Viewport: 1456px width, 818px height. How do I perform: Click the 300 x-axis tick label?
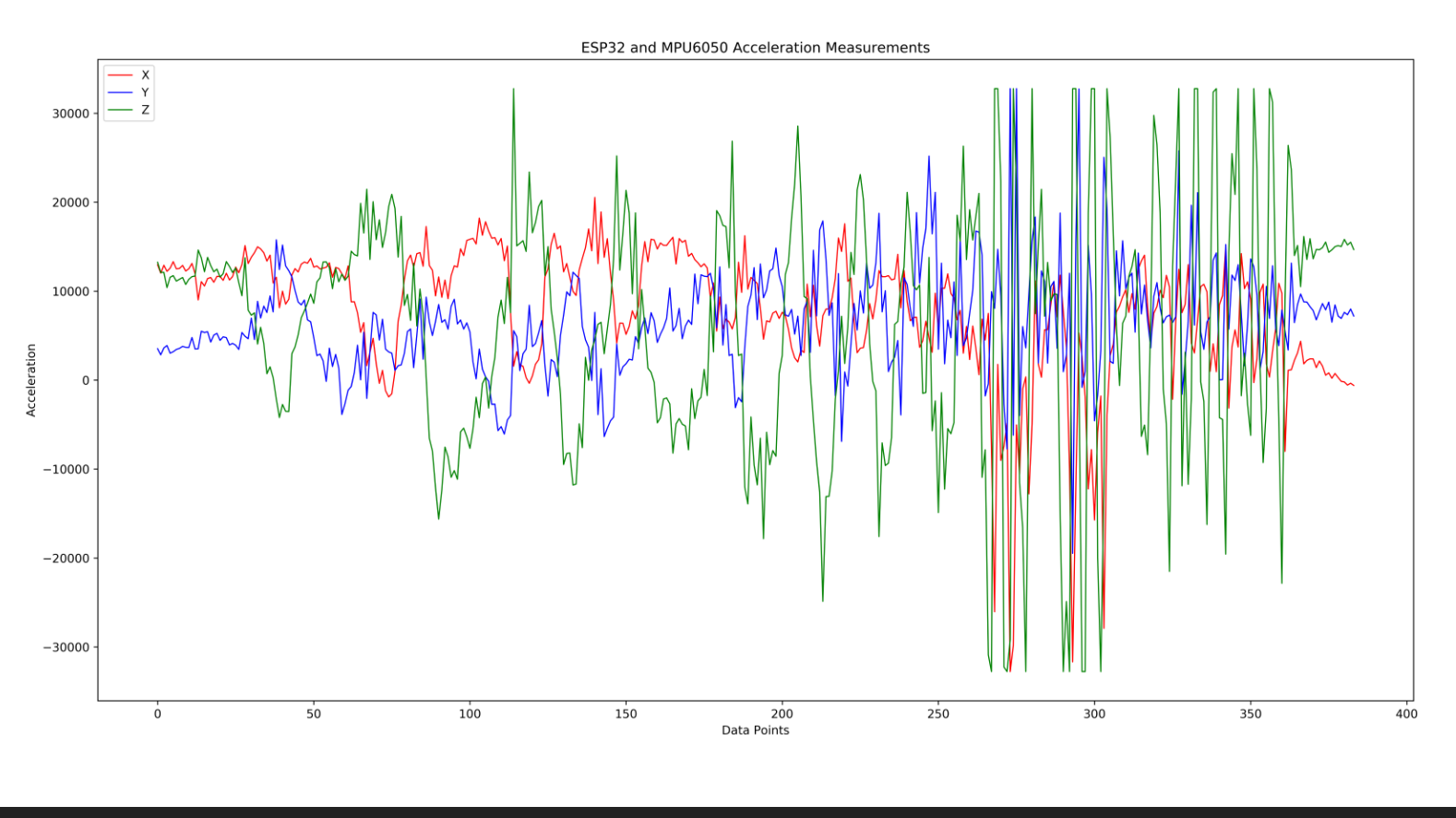click(1094, 714)
